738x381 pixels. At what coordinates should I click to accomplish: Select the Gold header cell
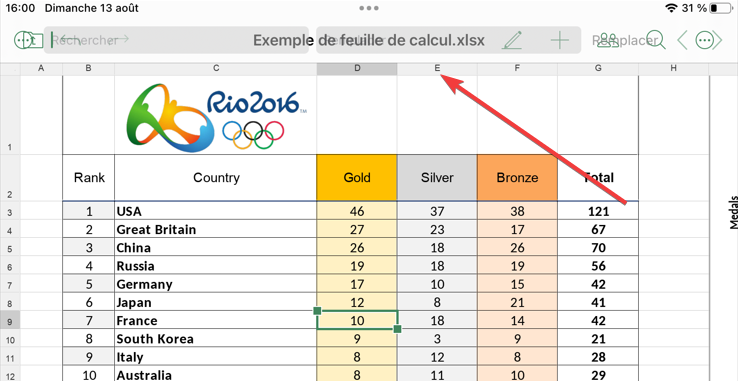coord(357,178)
